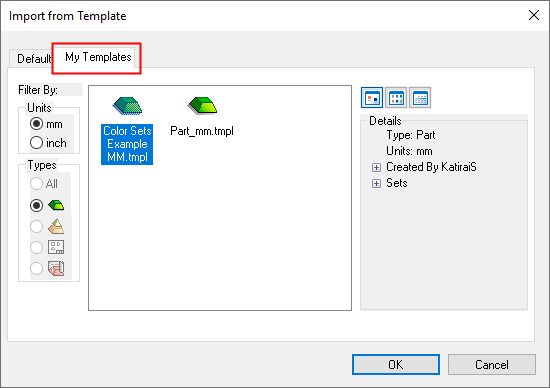Open the My Templates tab

tap(98, 57)
